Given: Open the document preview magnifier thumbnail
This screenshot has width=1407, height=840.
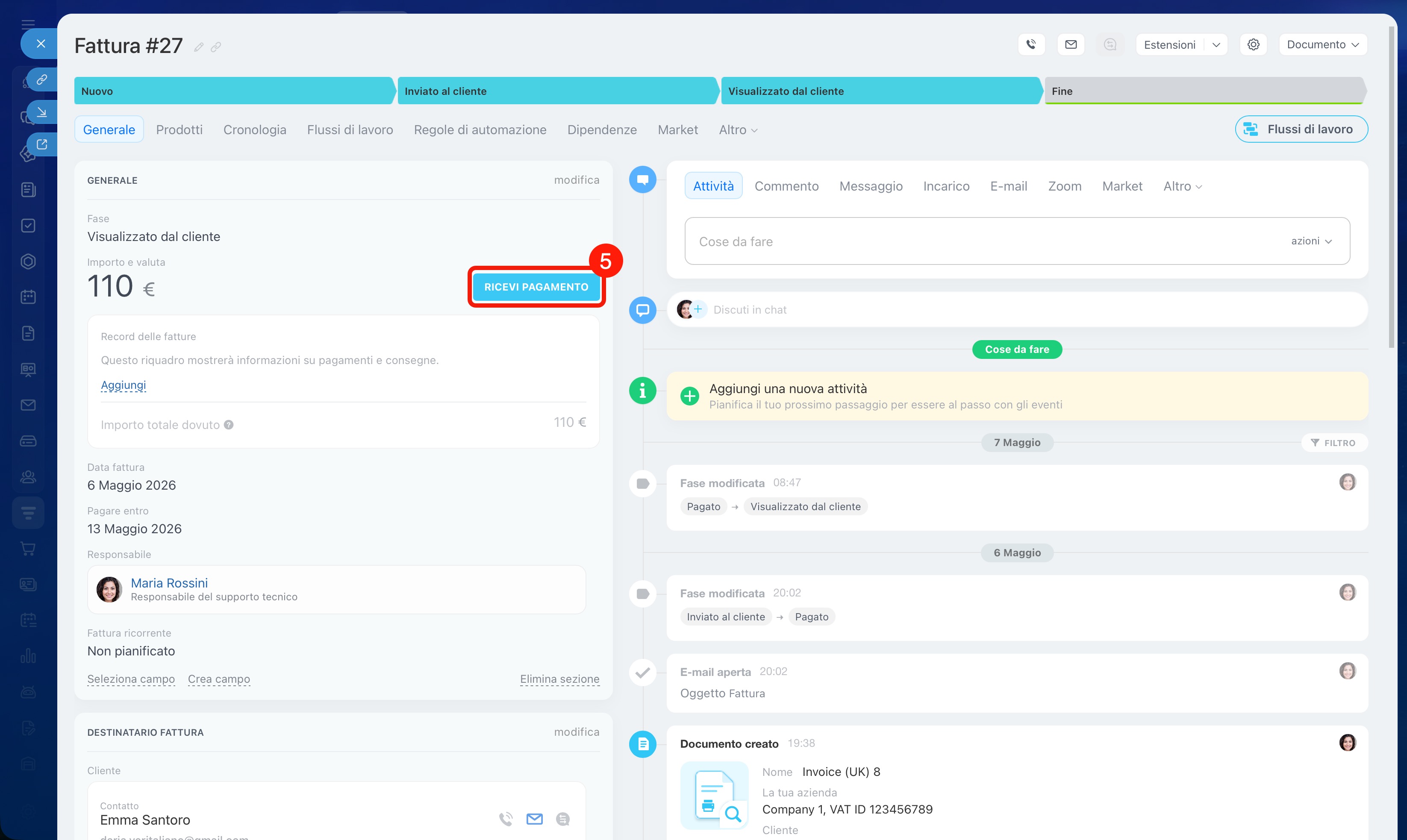Looking at the screenshot, I should 714,795.
